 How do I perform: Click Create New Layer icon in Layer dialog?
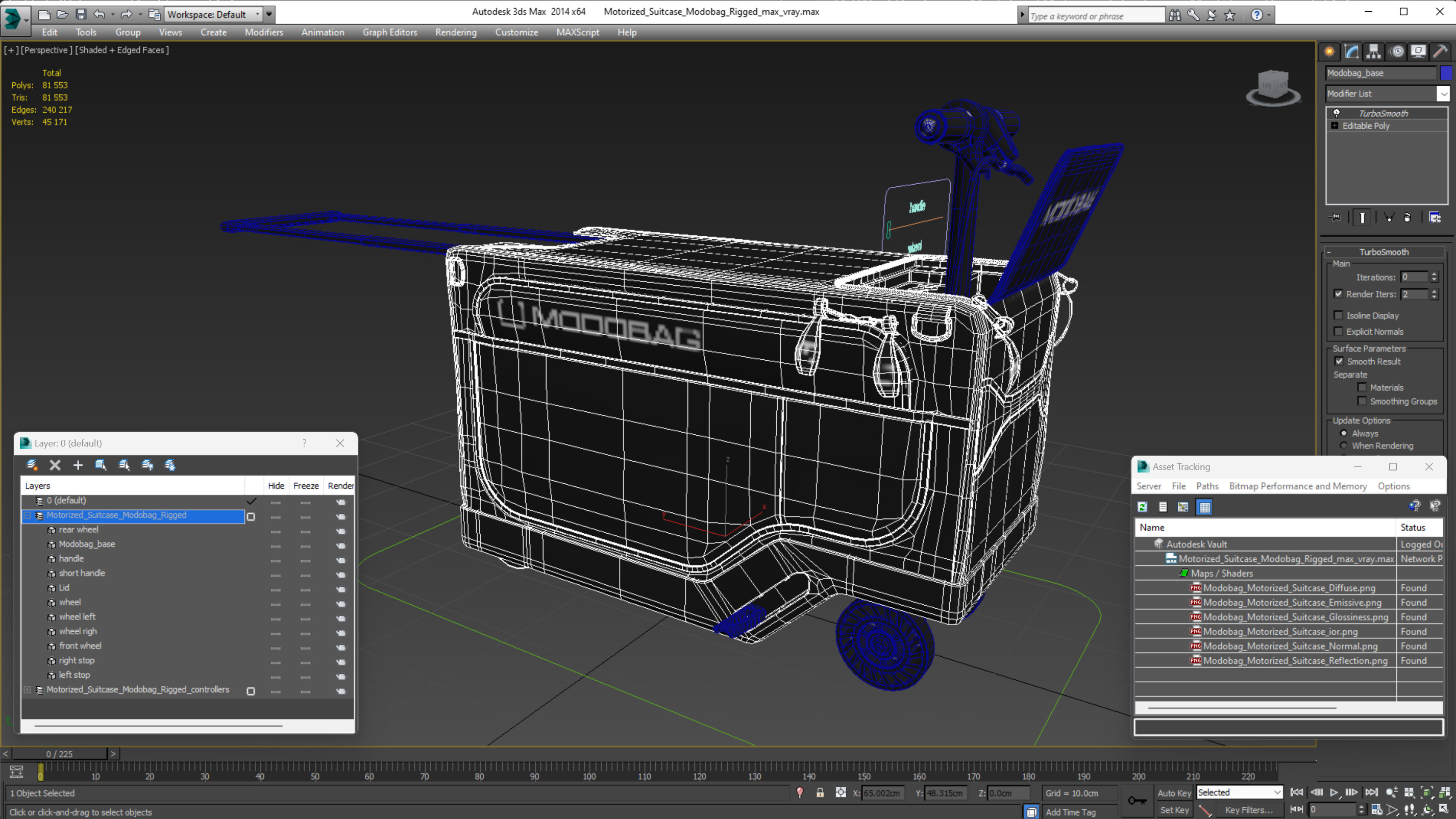32,464
